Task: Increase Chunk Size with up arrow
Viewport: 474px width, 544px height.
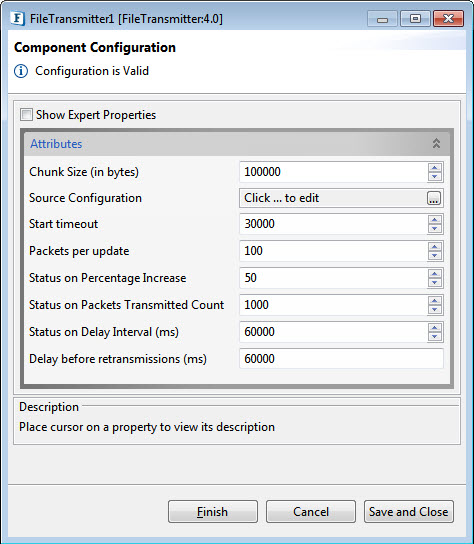Action: (434, 168)
